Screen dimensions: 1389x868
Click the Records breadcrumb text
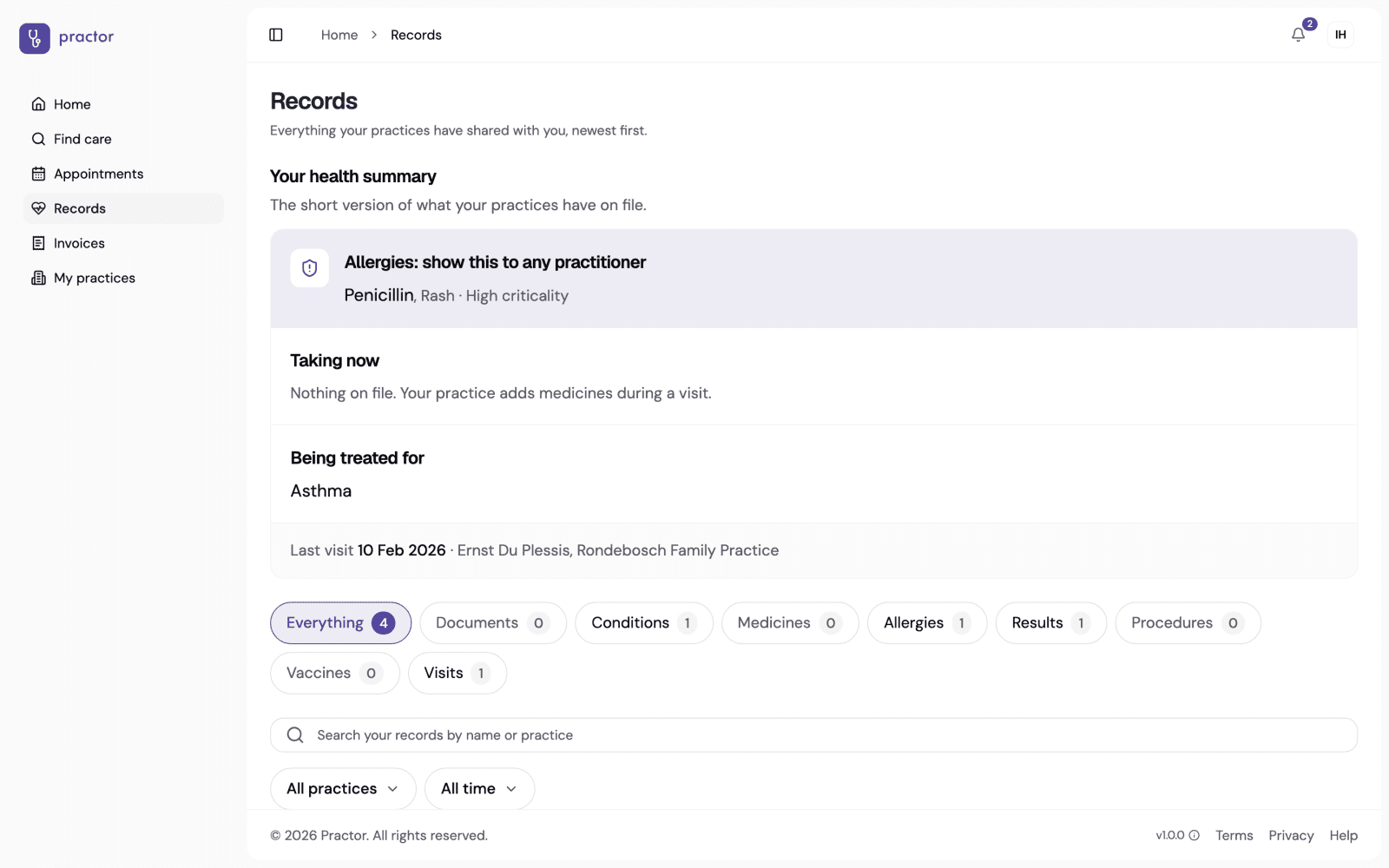tap(416, 35)
